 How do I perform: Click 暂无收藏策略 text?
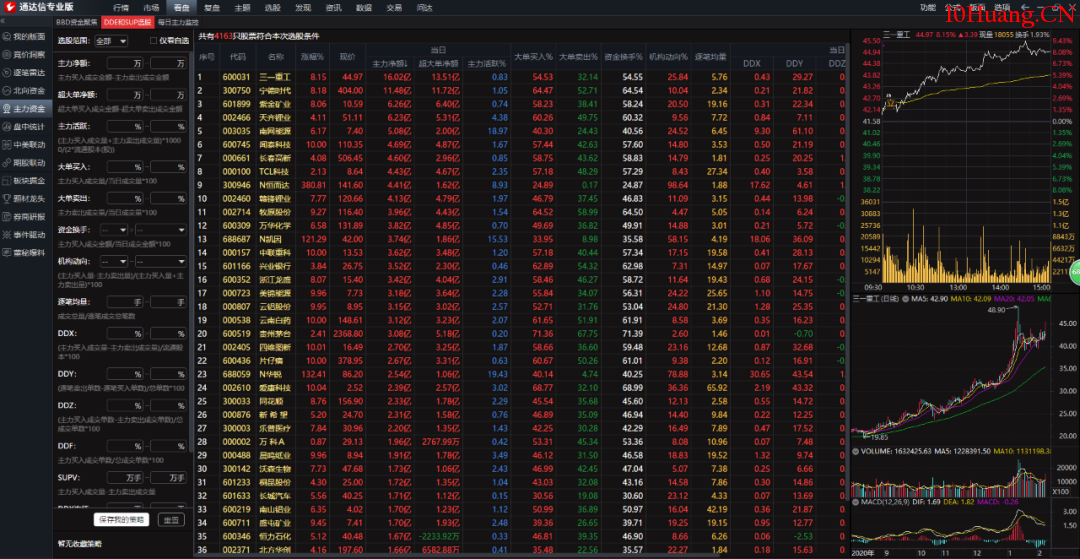click(x=80, y=544)
